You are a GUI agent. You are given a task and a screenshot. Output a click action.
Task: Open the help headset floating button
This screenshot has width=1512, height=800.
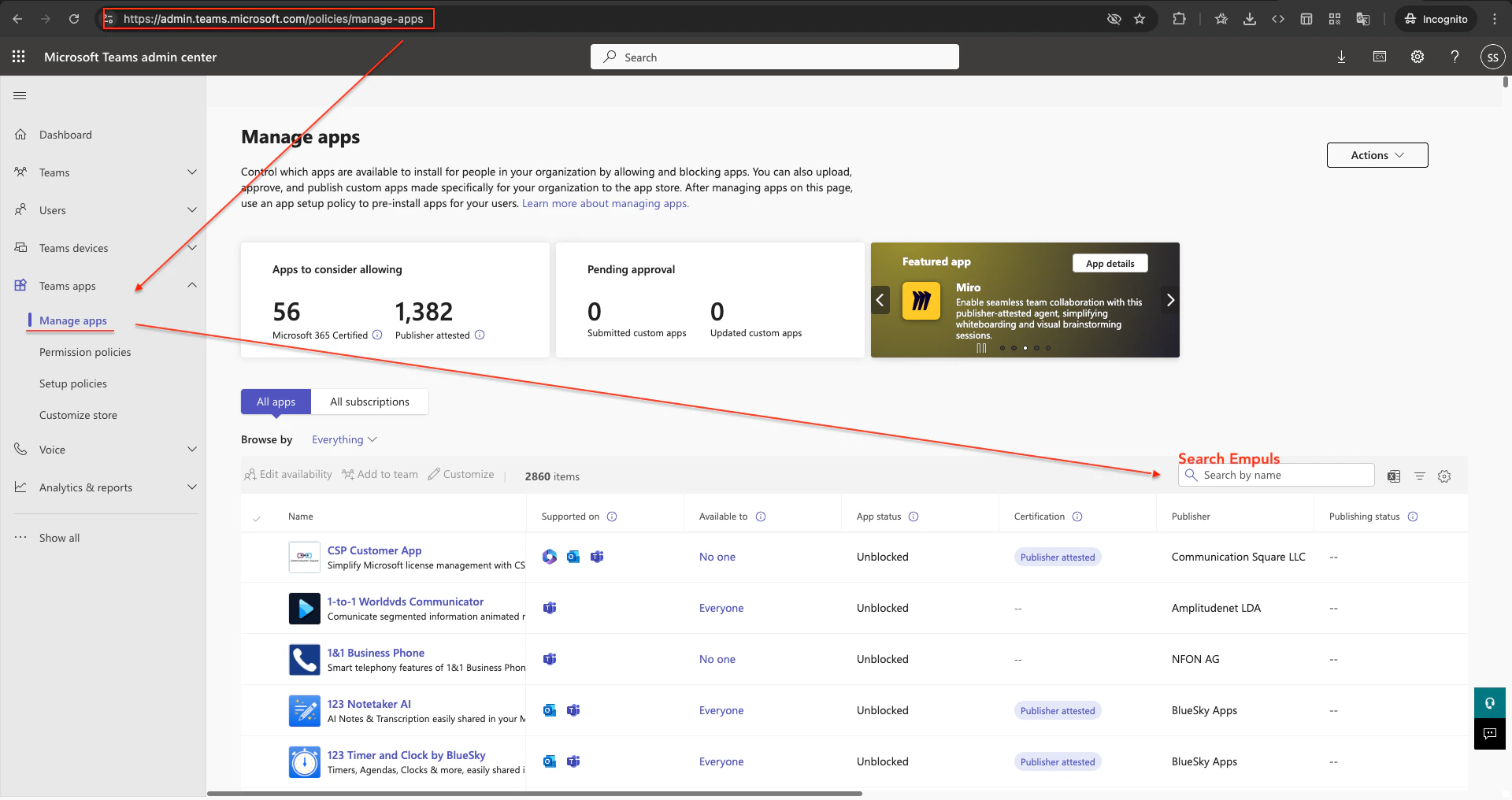pos(1490,703)
